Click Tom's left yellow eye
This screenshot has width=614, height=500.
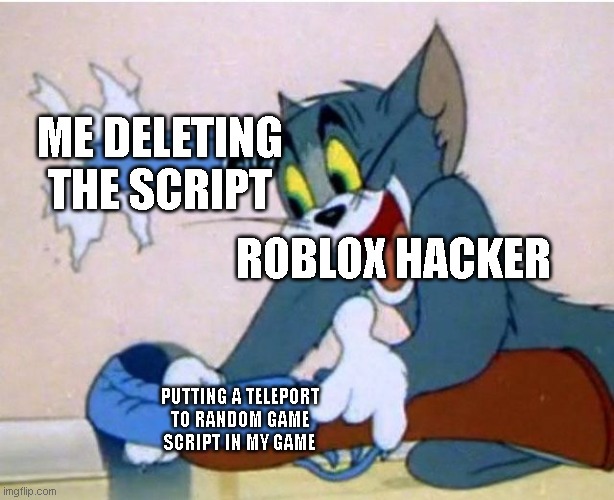[298, 189]
